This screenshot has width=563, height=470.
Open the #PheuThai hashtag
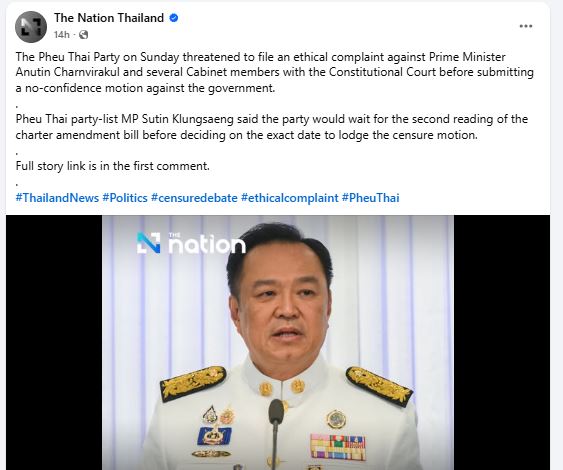(371, 198)
